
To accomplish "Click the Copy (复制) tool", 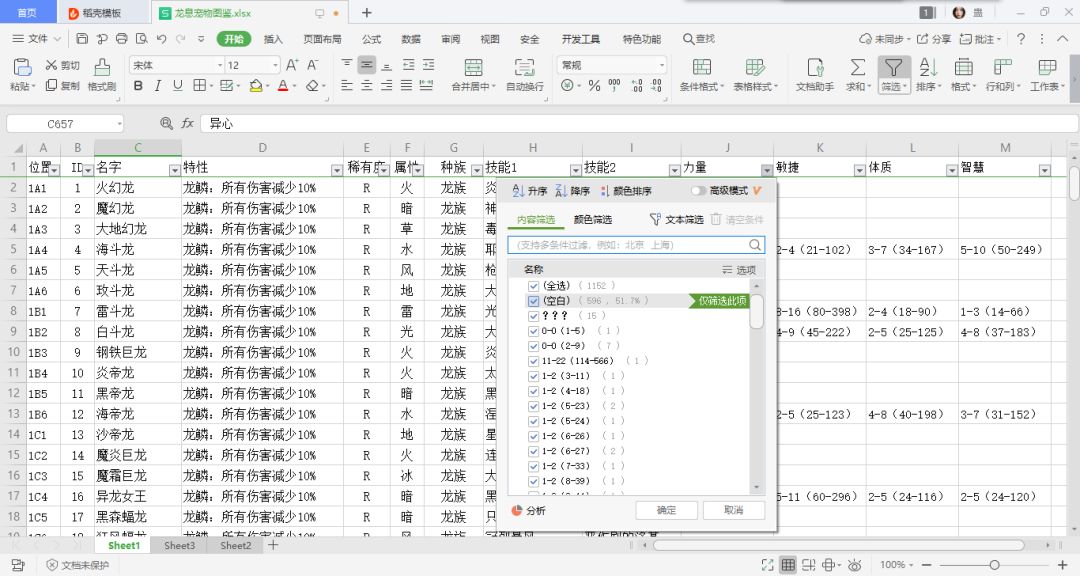I will click(63, 85).
